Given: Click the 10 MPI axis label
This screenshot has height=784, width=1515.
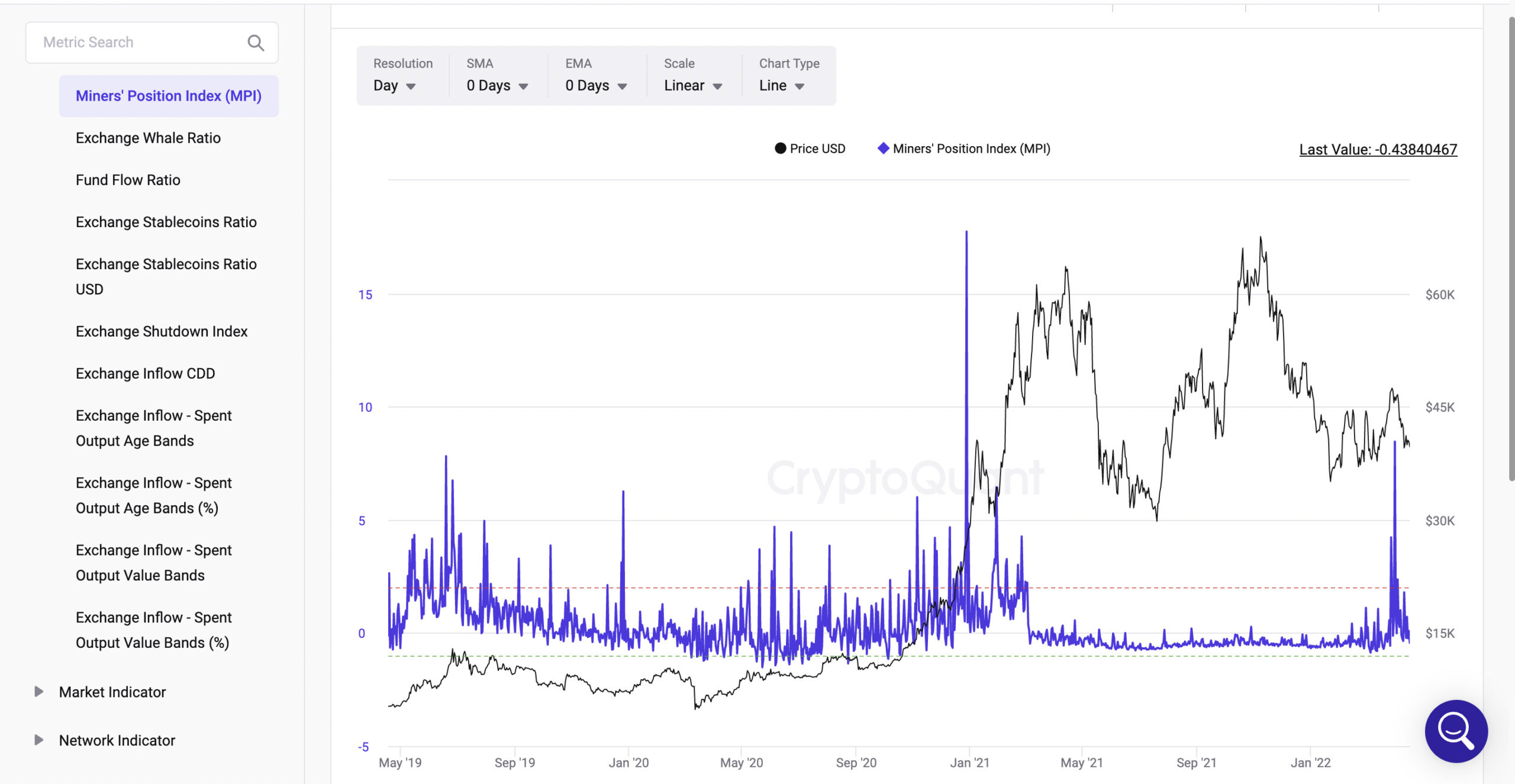Looking at the screenshot, I should pyautogui.click(x=365, y=407).
